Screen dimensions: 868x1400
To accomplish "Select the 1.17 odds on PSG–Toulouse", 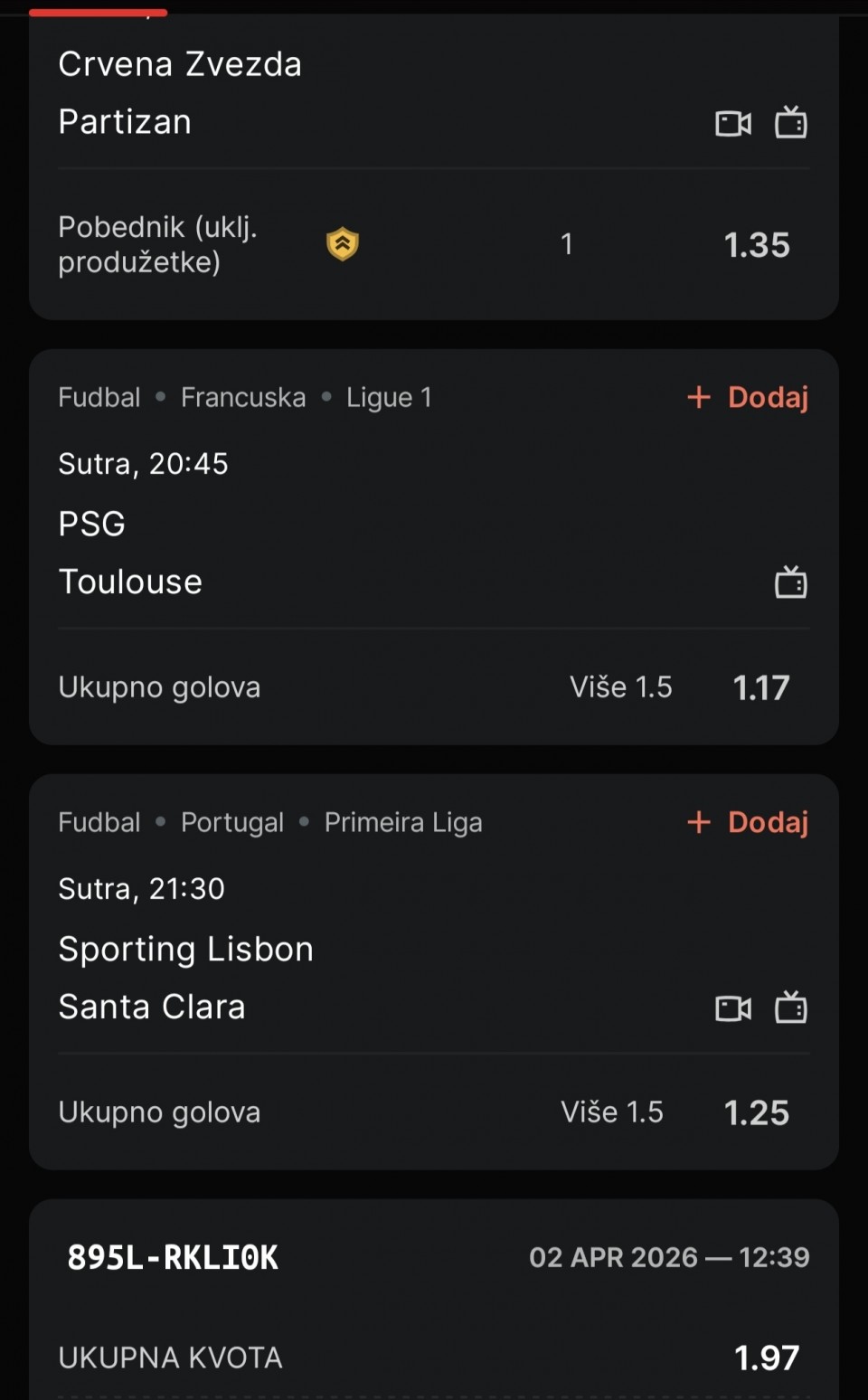I will 760,688.
